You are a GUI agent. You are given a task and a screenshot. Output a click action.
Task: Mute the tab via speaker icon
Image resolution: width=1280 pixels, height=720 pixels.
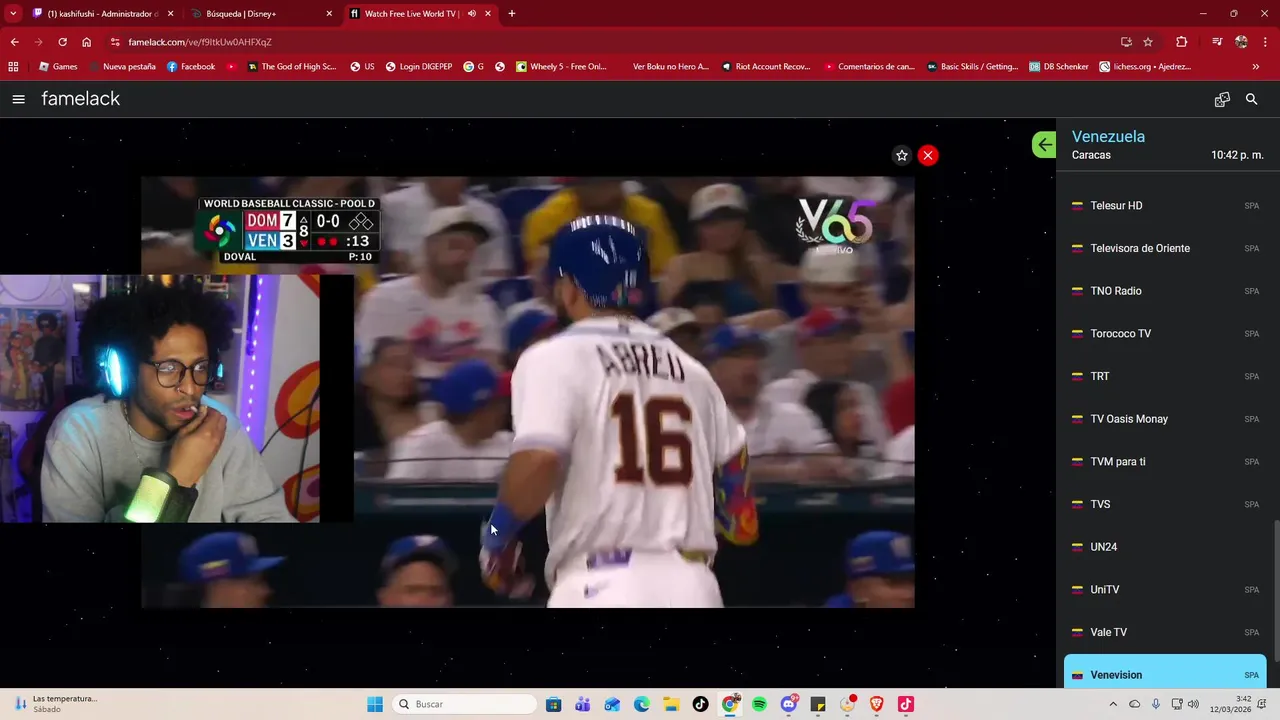472,14
